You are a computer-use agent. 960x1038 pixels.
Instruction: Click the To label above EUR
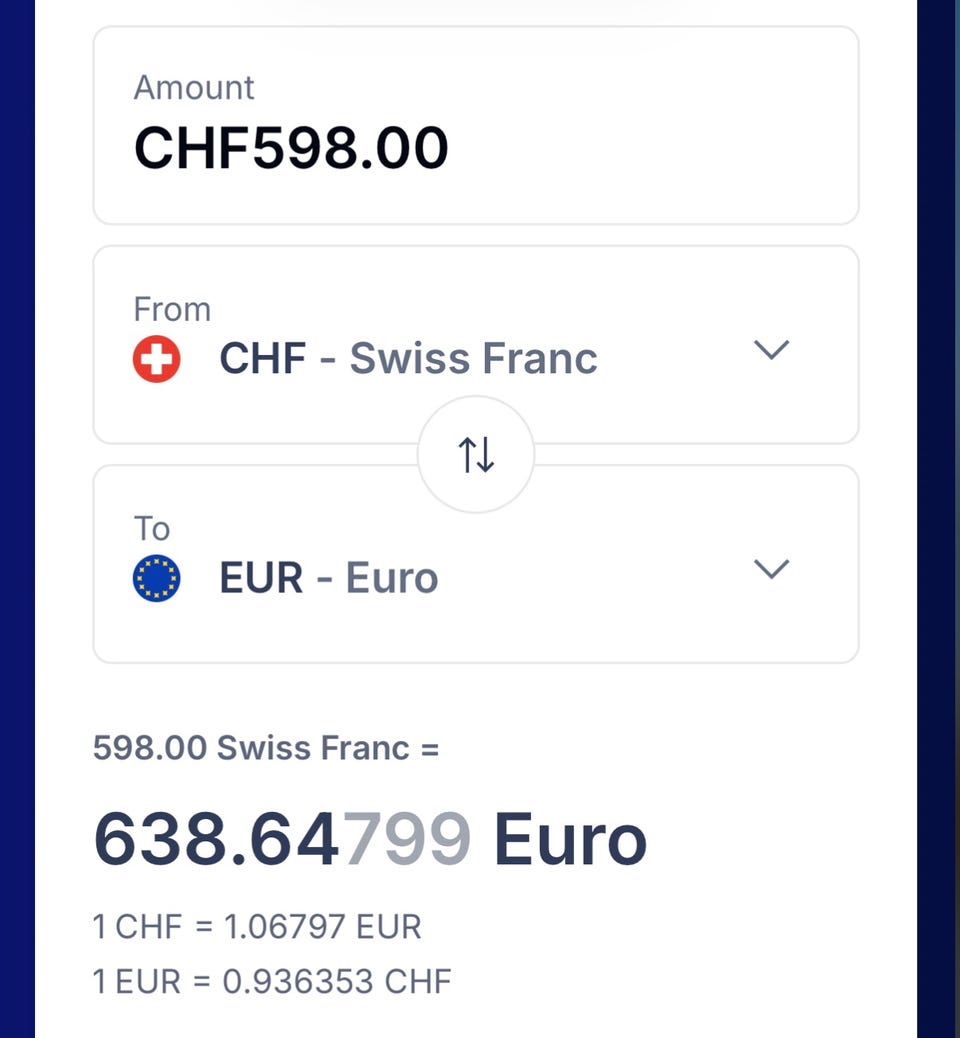click(x=152, y=529)
